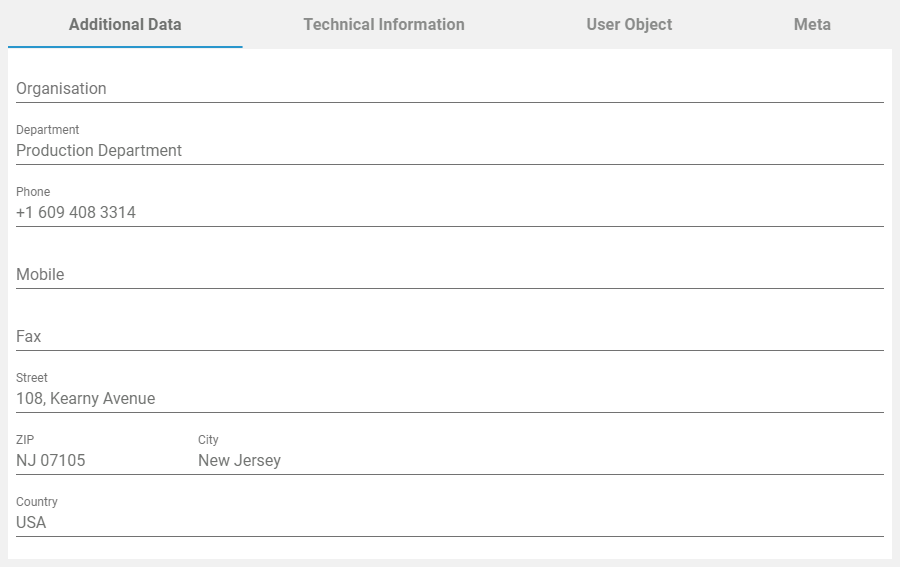Viewport: 900px width, 567px height.
Task: Switch to the Technical Information tab
Action: pyautogui.click(x=384, y=24)
